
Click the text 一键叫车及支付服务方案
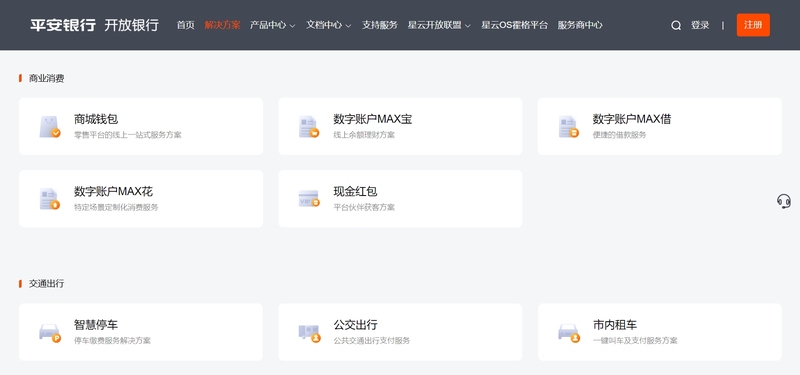(x=635, y=341)
